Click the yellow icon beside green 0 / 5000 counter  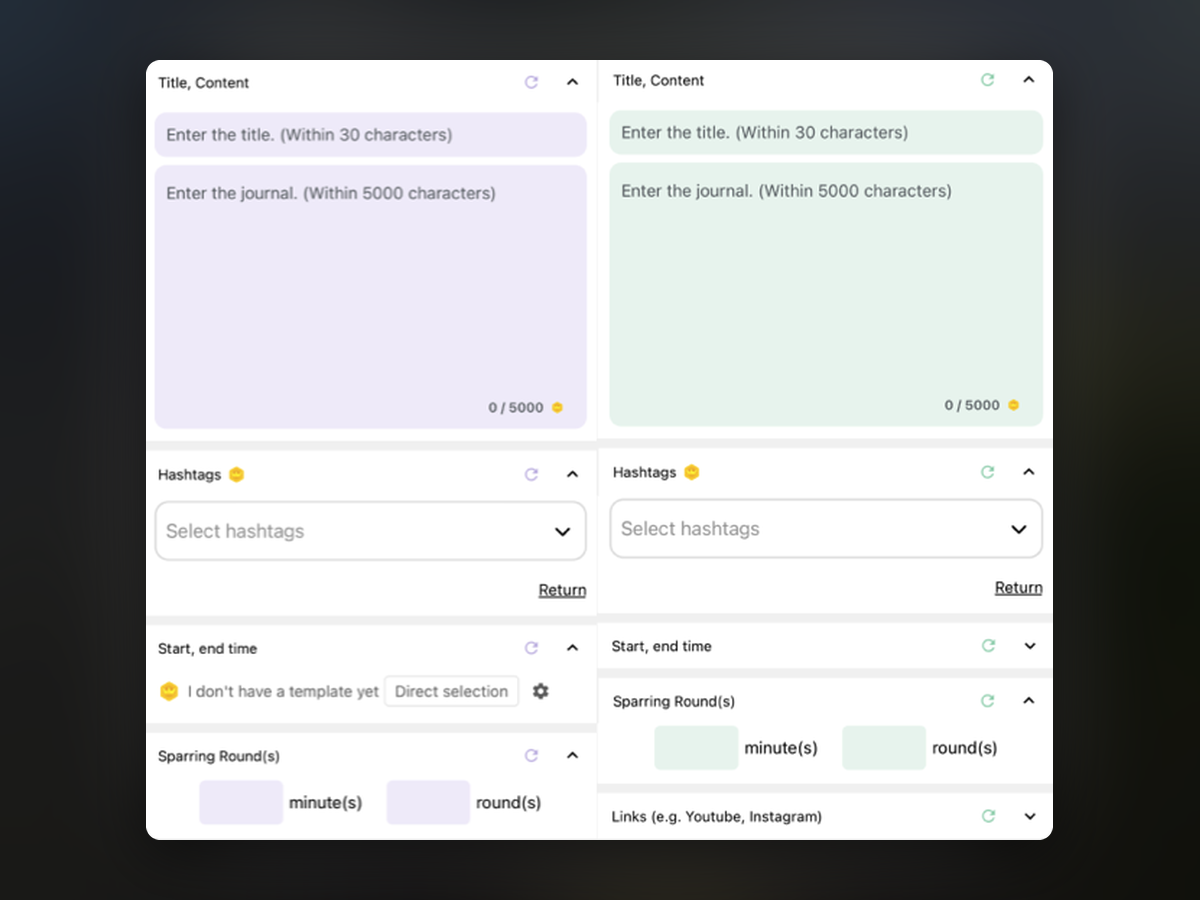1013,405
